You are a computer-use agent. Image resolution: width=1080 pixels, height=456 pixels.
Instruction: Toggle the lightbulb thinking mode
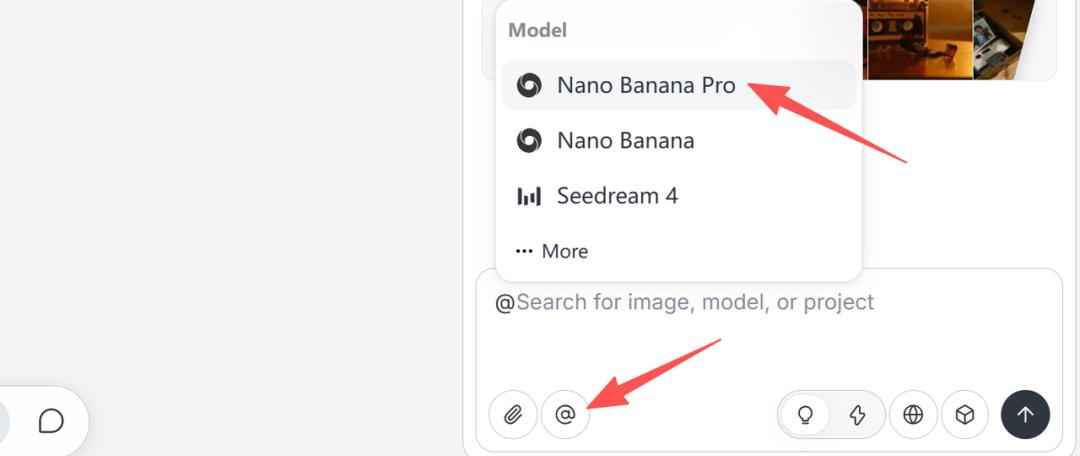click(805, 414)
